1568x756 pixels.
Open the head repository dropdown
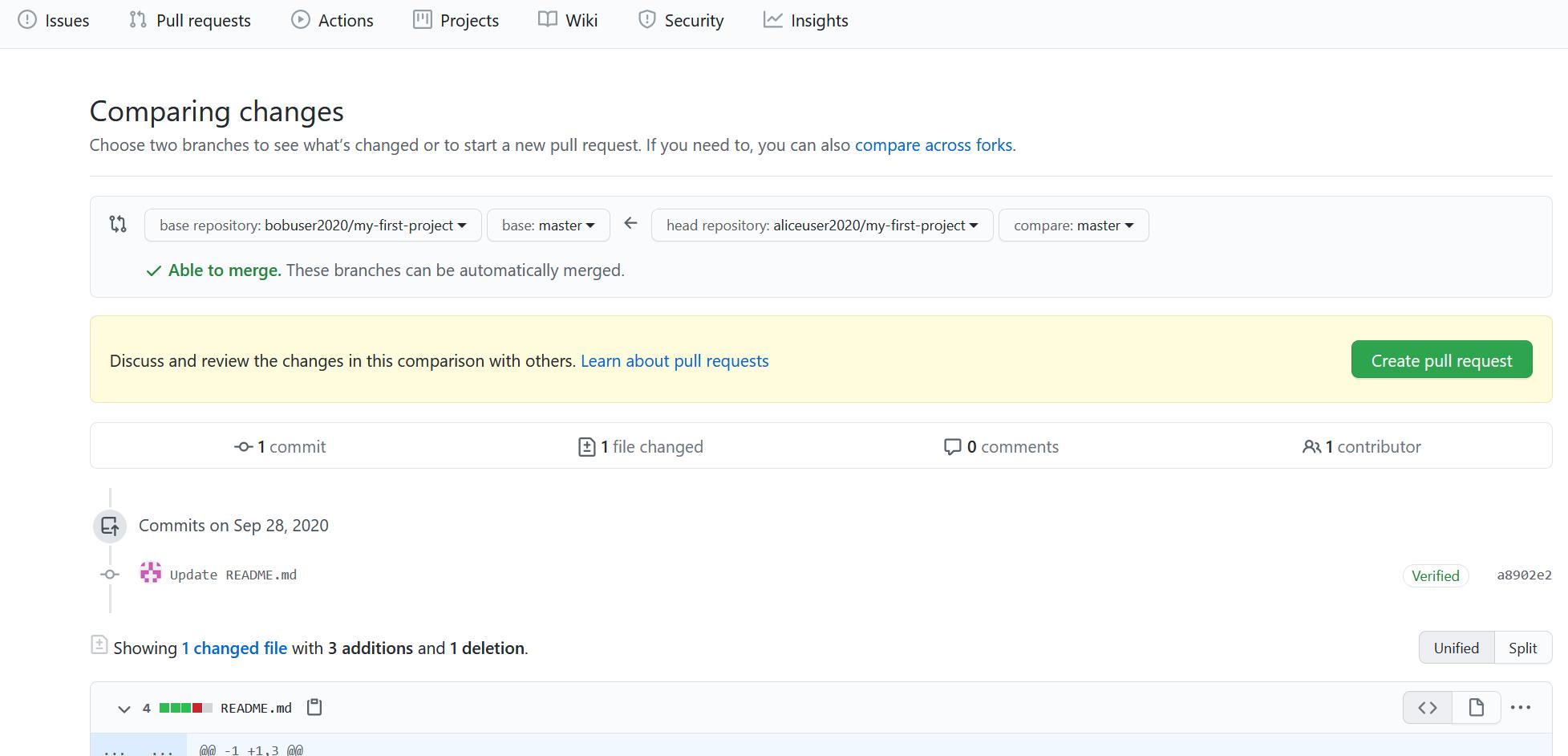tap(821, 226)
